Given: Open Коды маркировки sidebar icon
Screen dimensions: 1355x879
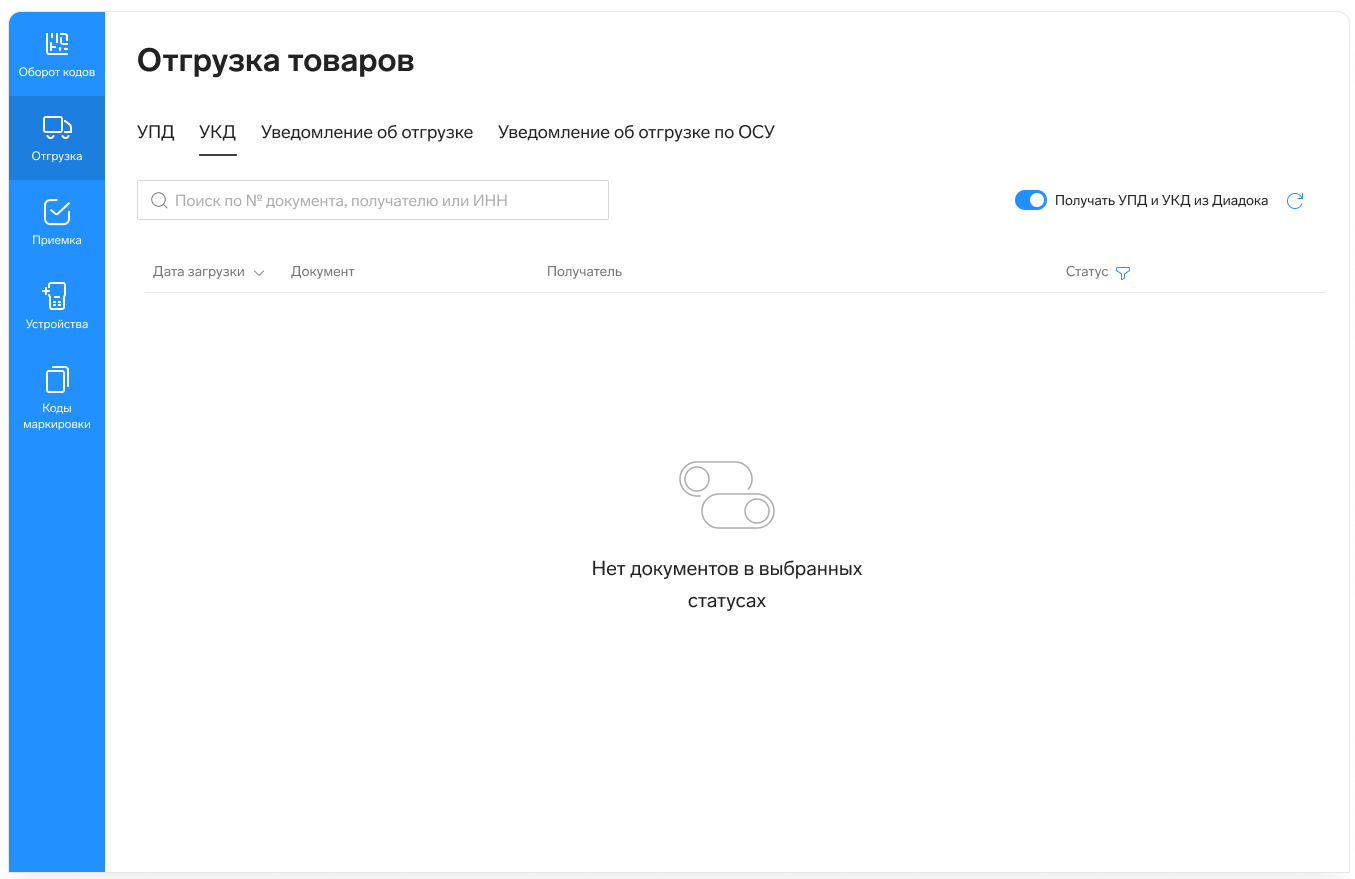Looking at the screenshot, I should coord(57,380).
